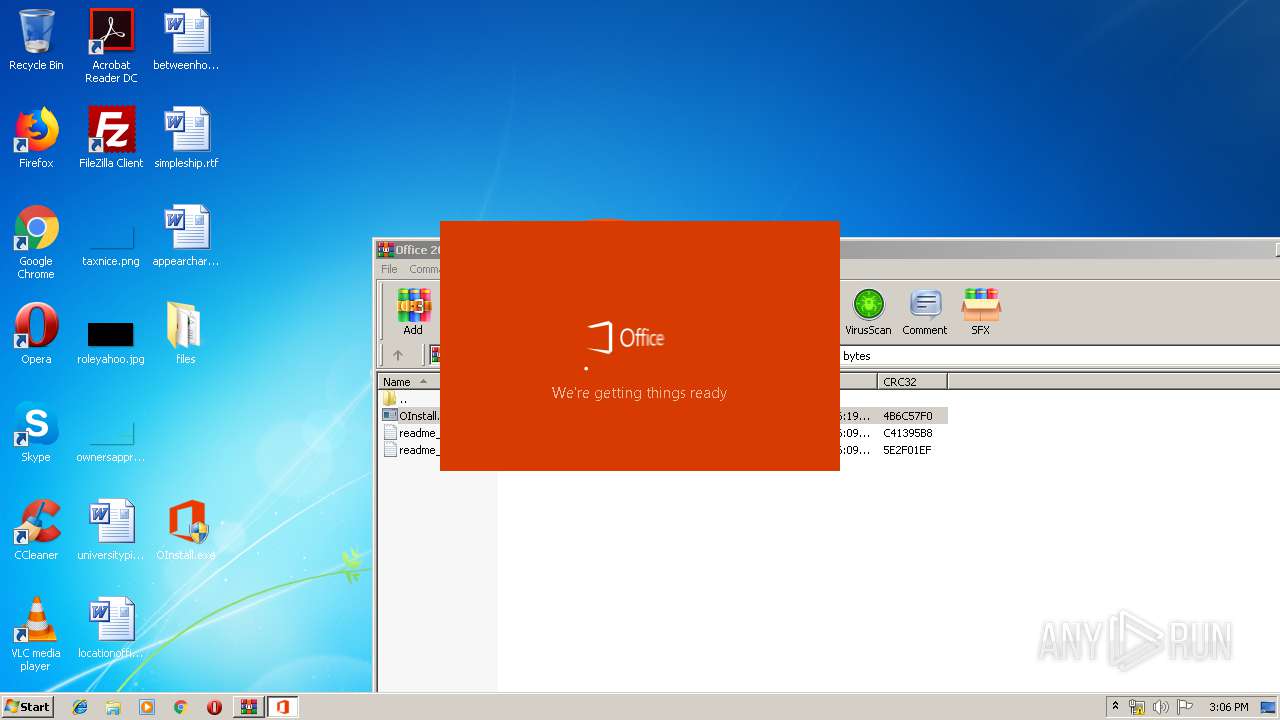
Task: Click the Show desktop button
Action: tap(1270, 707)
